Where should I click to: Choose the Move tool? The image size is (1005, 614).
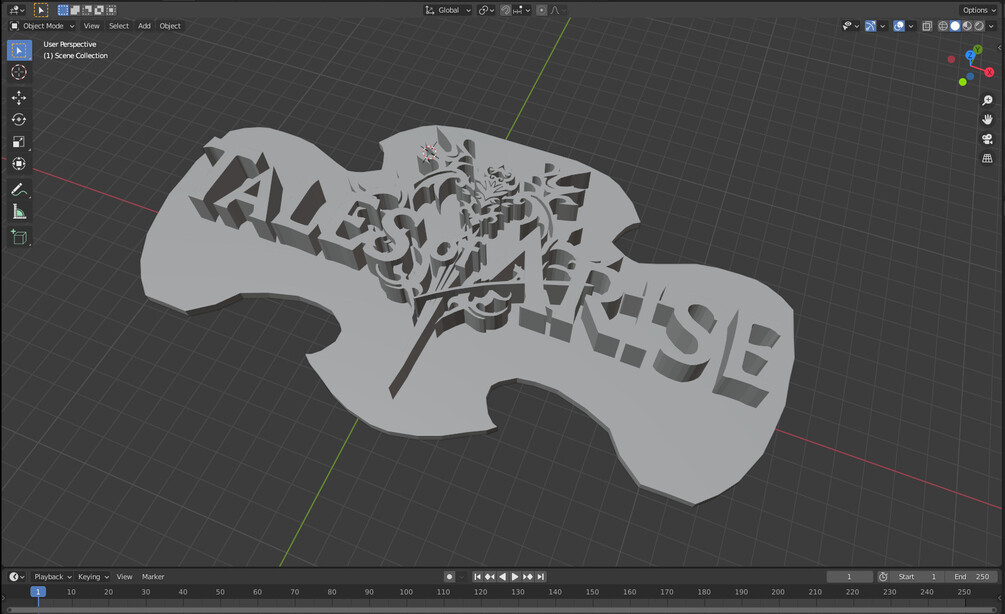[x=19, y=97]
